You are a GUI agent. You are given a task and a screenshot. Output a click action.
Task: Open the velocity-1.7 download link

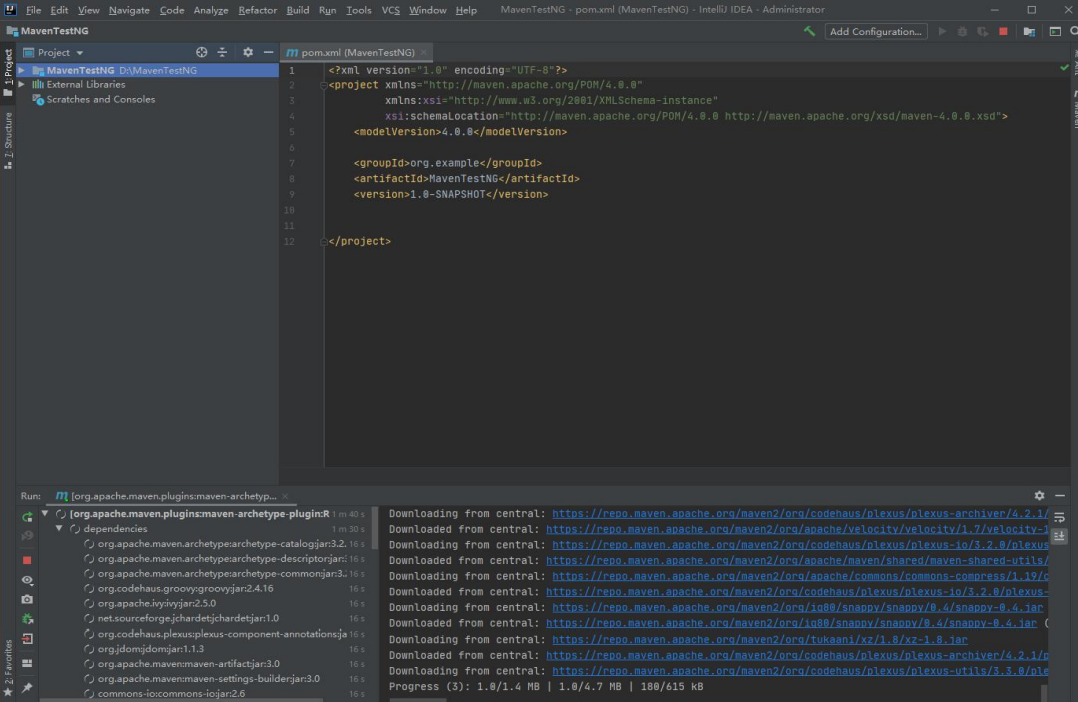coord(798,529)
